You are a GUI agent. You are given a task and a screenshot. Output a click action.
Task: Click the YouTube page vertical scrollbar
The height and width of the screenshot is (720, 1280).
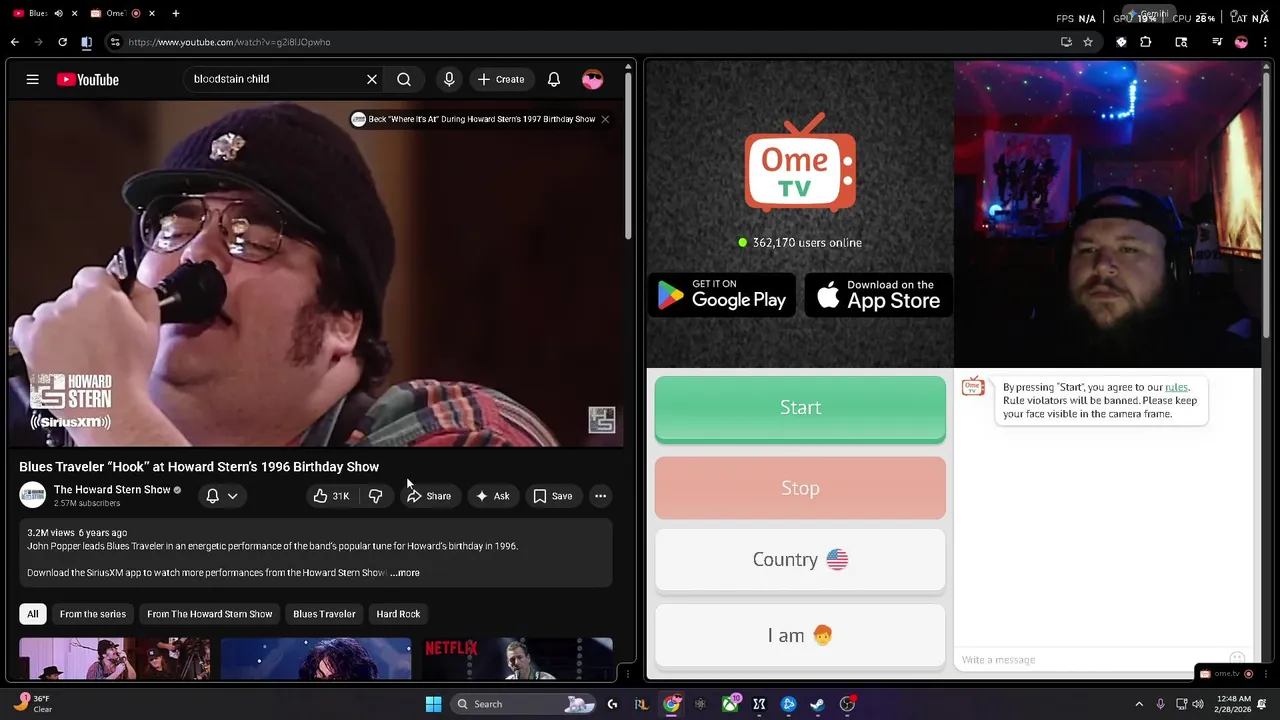[629, 155]
